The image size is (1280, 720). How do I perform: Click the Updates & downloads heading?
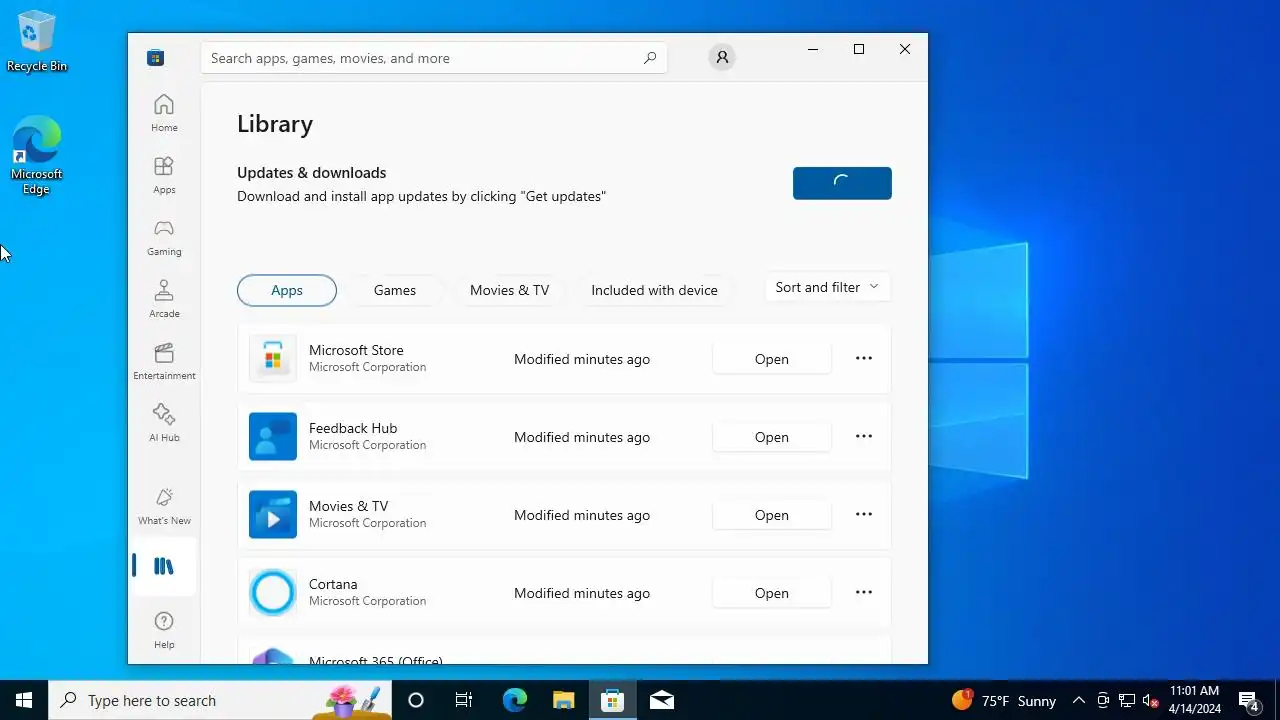[311, 173]
